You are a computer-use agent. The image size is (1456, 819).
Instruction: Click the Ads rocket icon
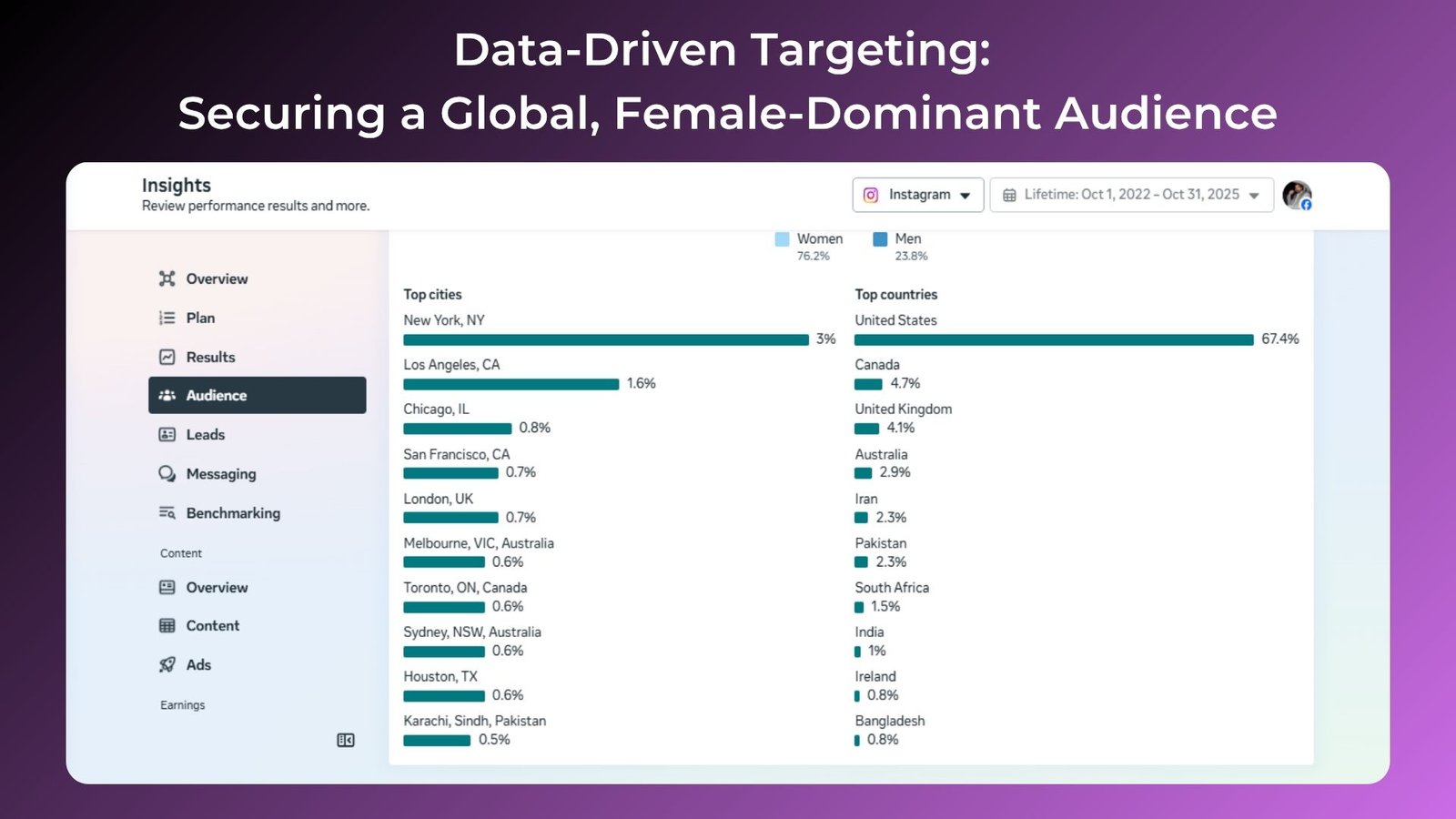pyautogui.click(x=167, y=665)
